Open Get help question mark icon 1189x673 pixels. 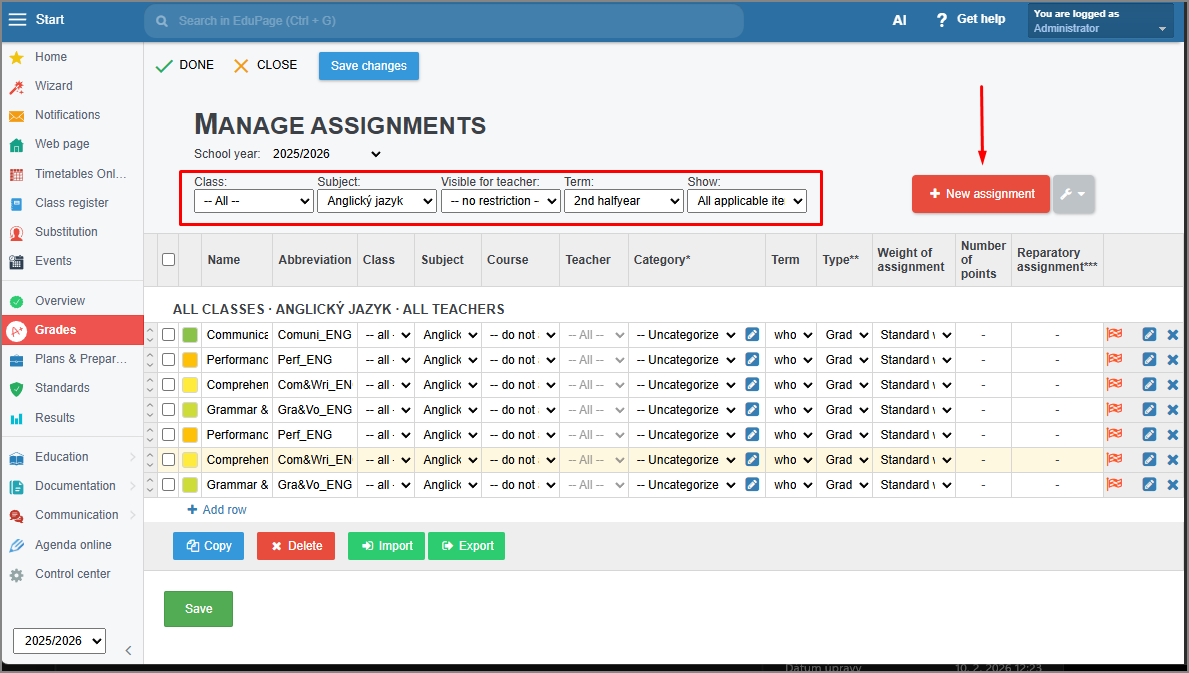tap(941, 20)
